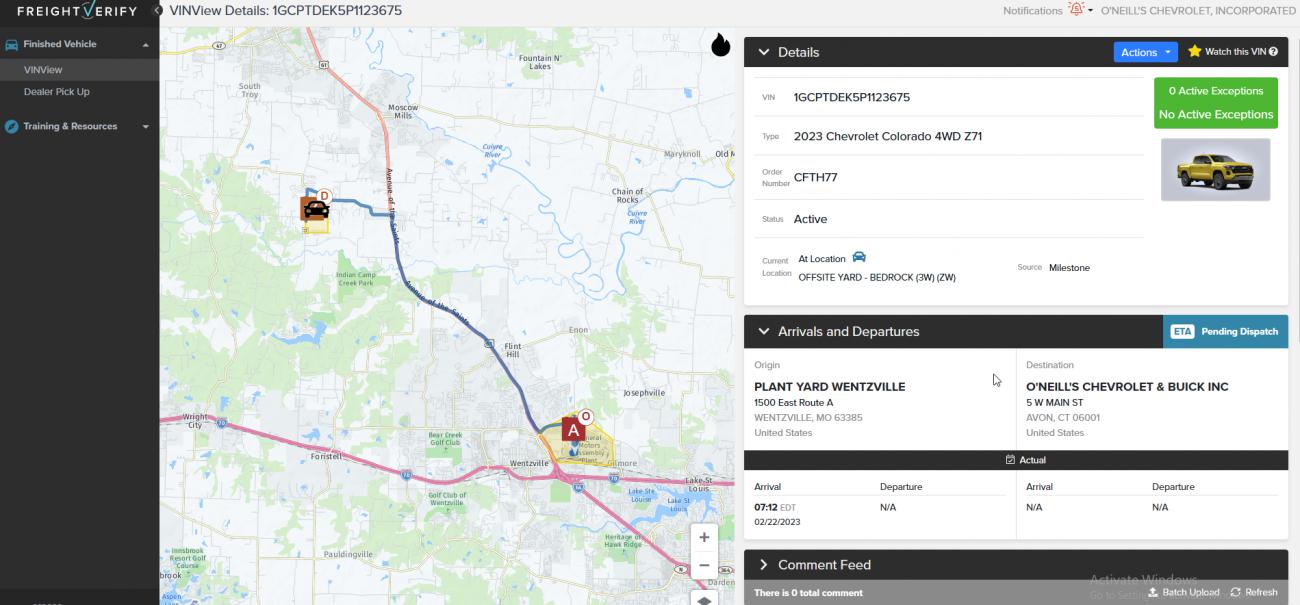The width and height of the screenshot is (1300, 605).
Task: Expand the Comment Feed section
Action: pos(764,565)
